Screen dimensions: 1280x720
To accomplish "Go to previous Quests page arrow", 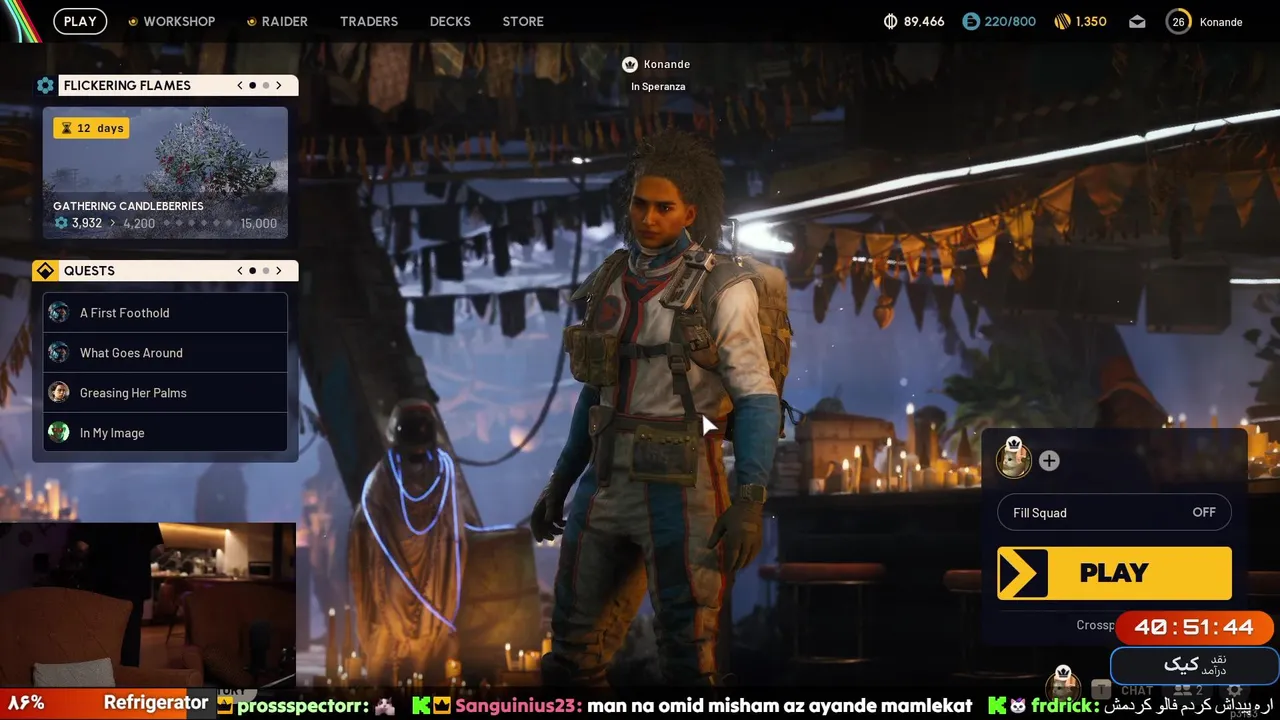I will (240, 271).
